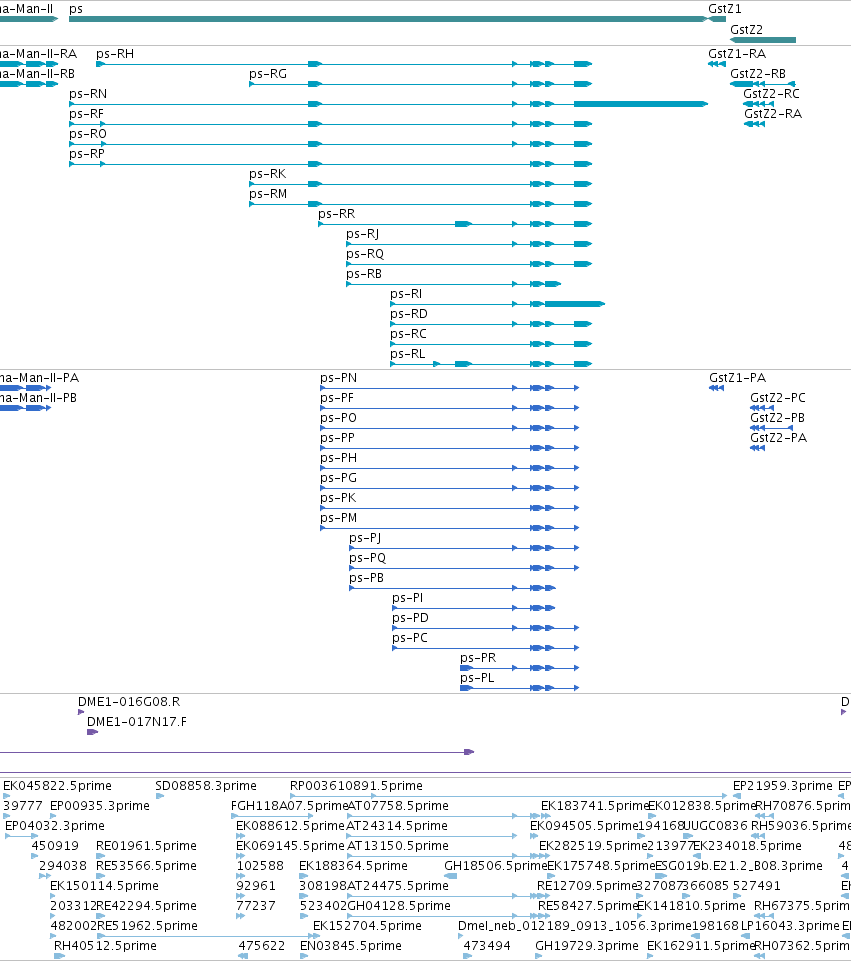Image resolution: width=851 pixels, height=961 pixels.
Task: Select the EN03845.5prime EST label
Action: coord(350,946)
